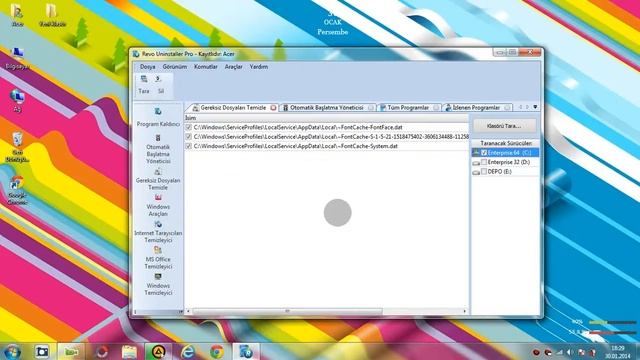640x360 pixels.
Task: Open the Geri Dönüşüm recycle bin icon
Action: pyautogui.click(x=17, y=147)
